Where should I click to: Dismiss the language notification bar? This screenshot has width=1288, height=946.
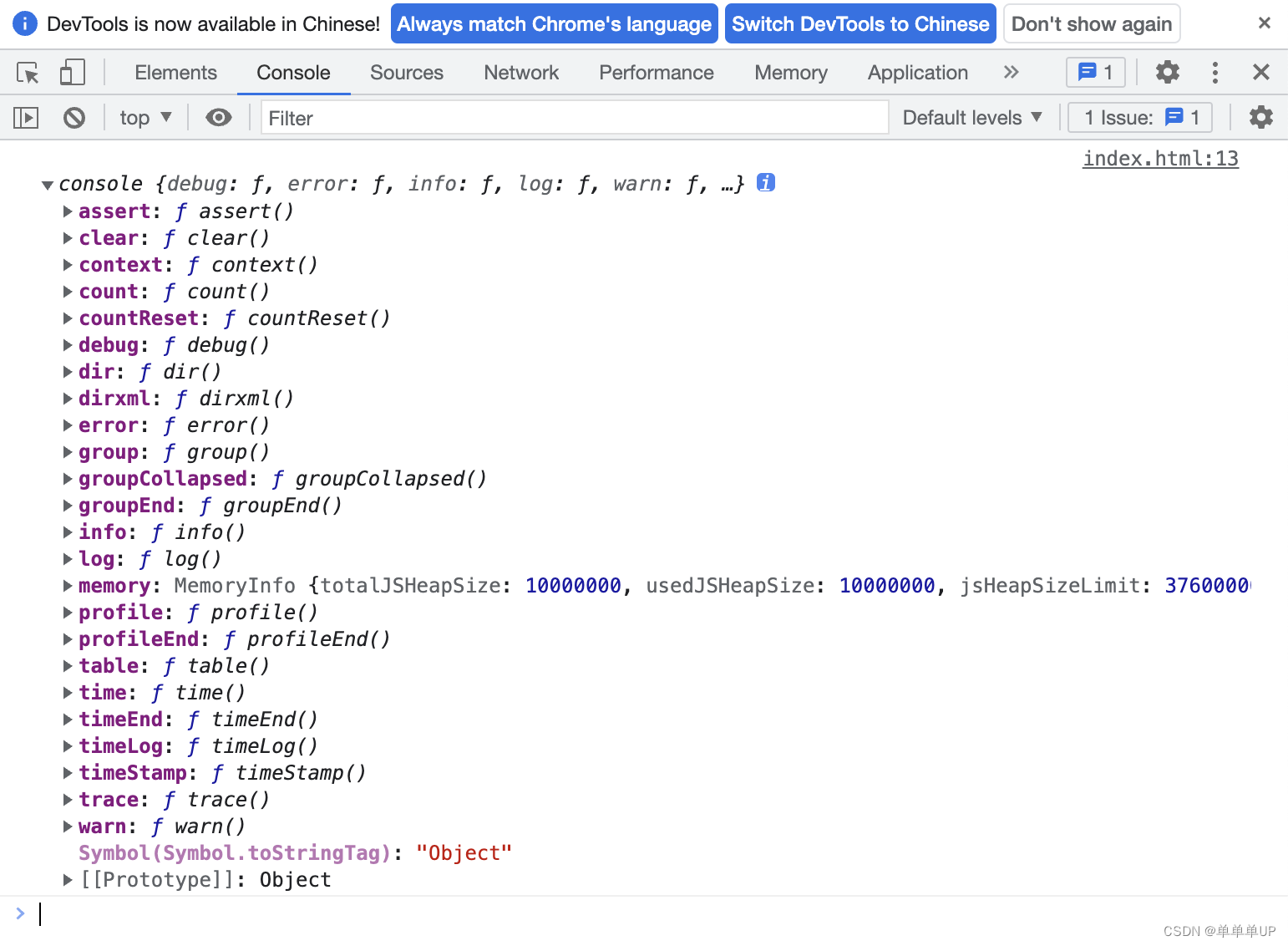[1265, 23]
